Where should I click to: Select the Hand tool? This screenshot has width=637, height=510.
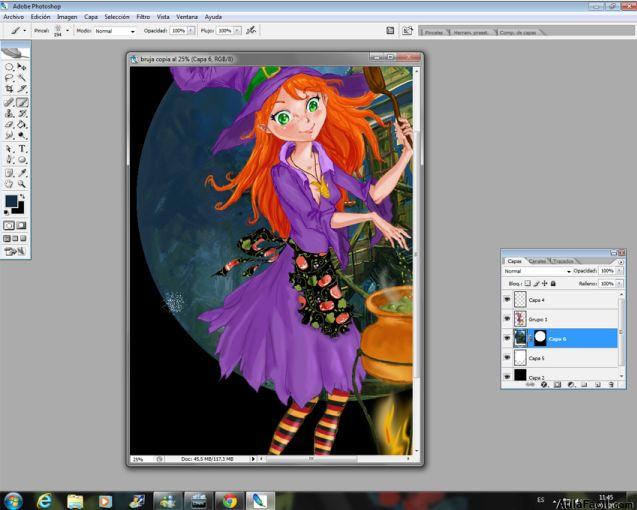tap(9, 184)
